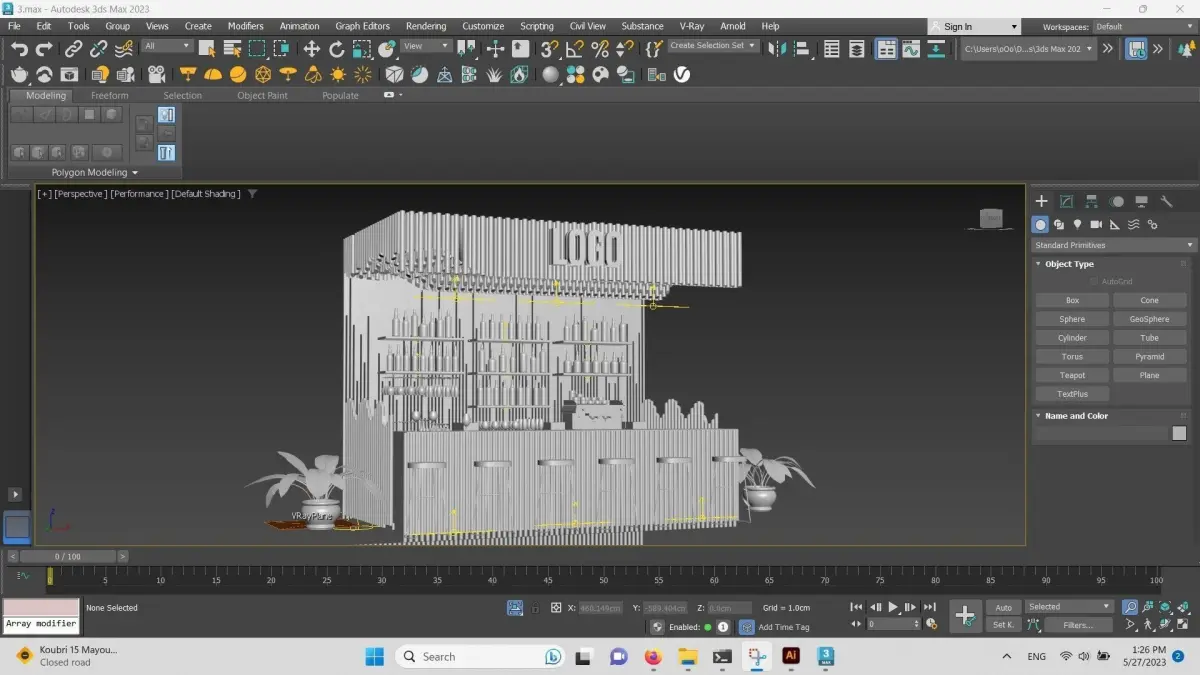Click Bind to Space Warp icon
Screen dimensions: 1200x675
pyautogui.click(x=123, y=48)
